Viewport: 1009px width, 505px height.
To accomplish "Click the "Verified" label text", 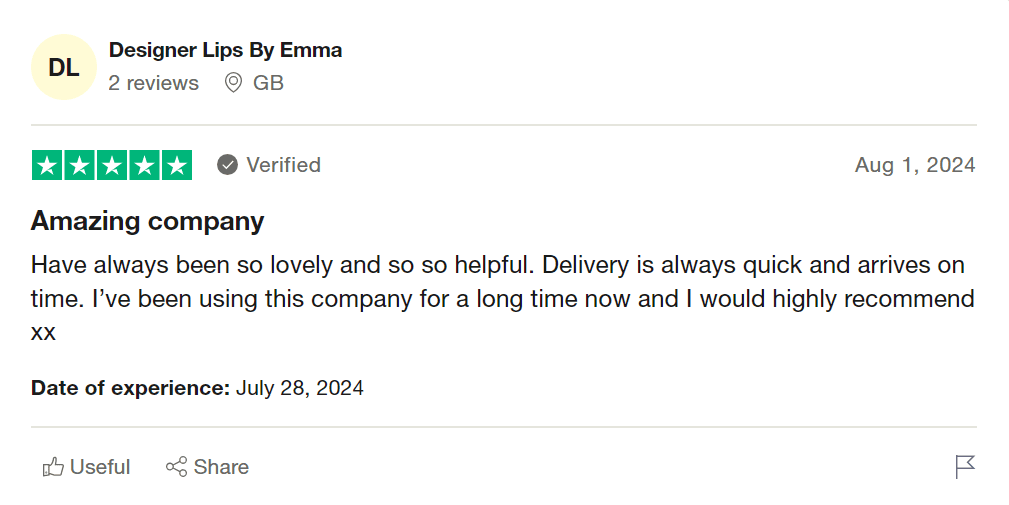I will coord(283,165).
